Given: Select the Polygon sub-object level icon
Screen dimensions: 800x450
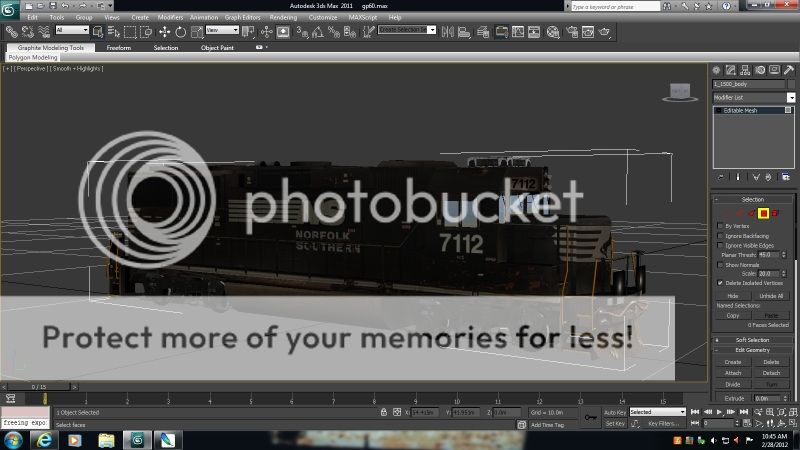Looking at the screenshot, I should point(763,213).
